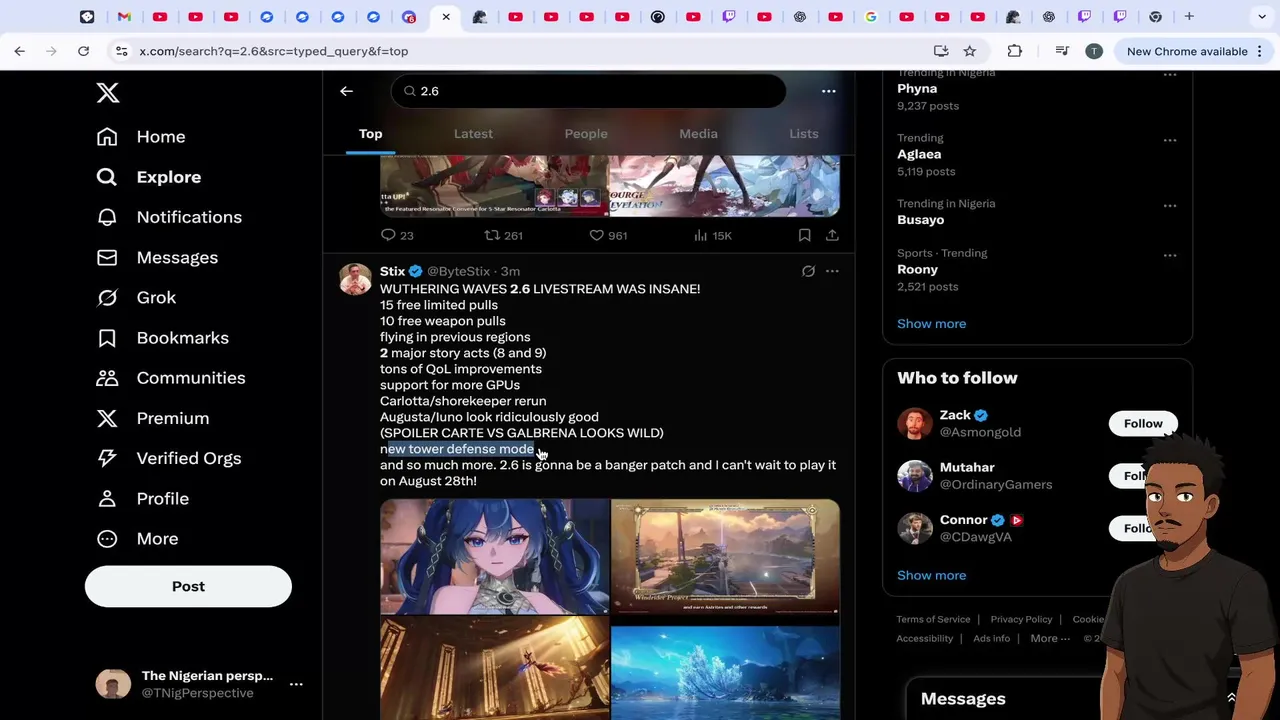Image resolution: width=1280 pixels, height=720 pixels.
Task: Open Chrome Extensions puzzle icon
Action: [1014, 51]
